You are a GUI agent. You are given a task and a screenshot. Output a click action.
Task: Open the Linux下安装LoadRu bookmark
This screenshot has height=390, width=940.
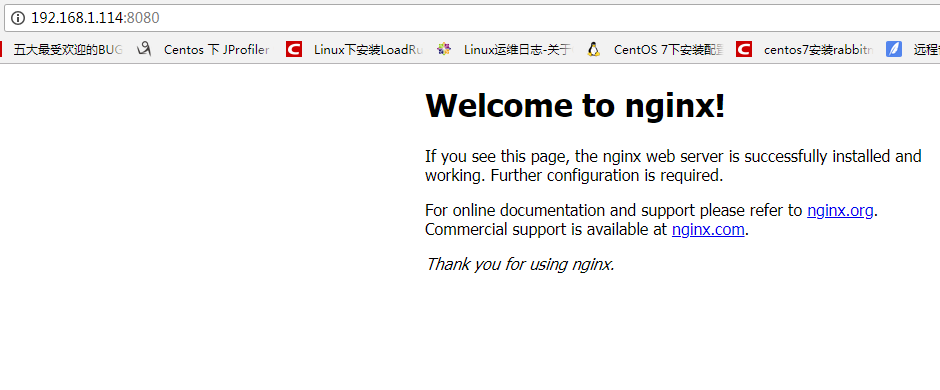(369, 50)
